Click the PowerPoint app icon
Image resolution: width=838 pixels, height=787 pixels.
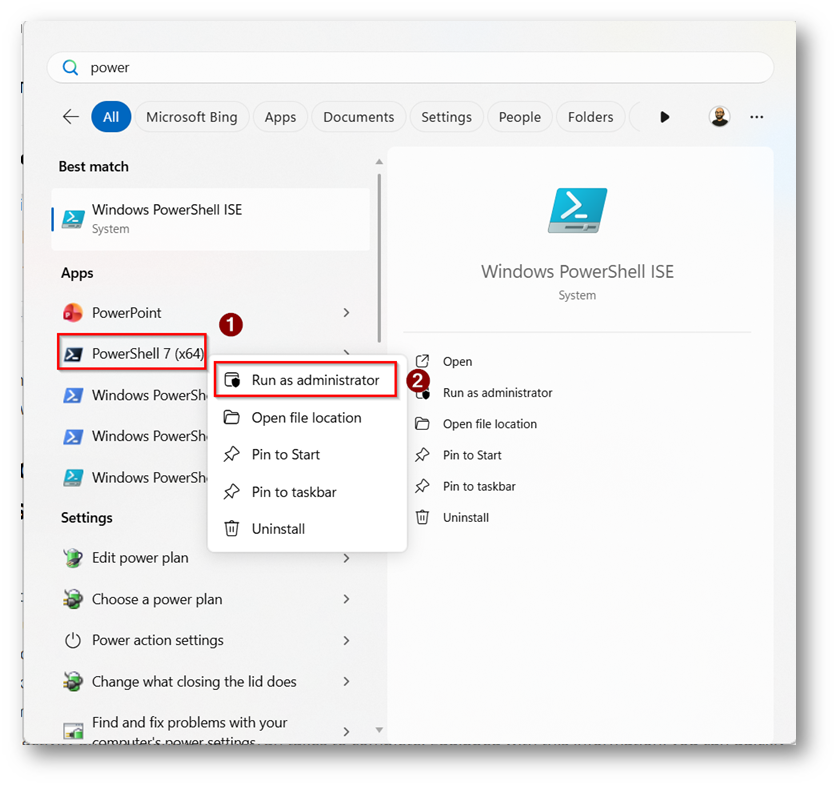pyautogui.click(x=73, y=313)
